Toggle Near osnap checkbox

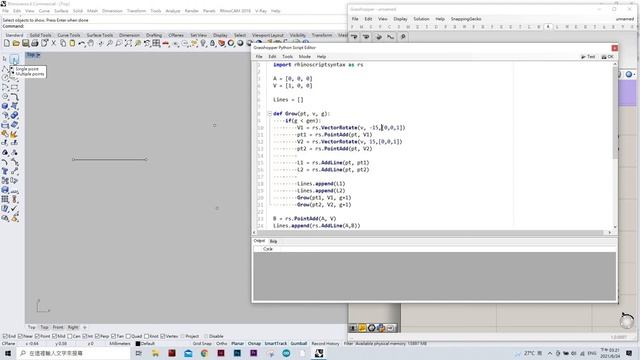[20, 336]
